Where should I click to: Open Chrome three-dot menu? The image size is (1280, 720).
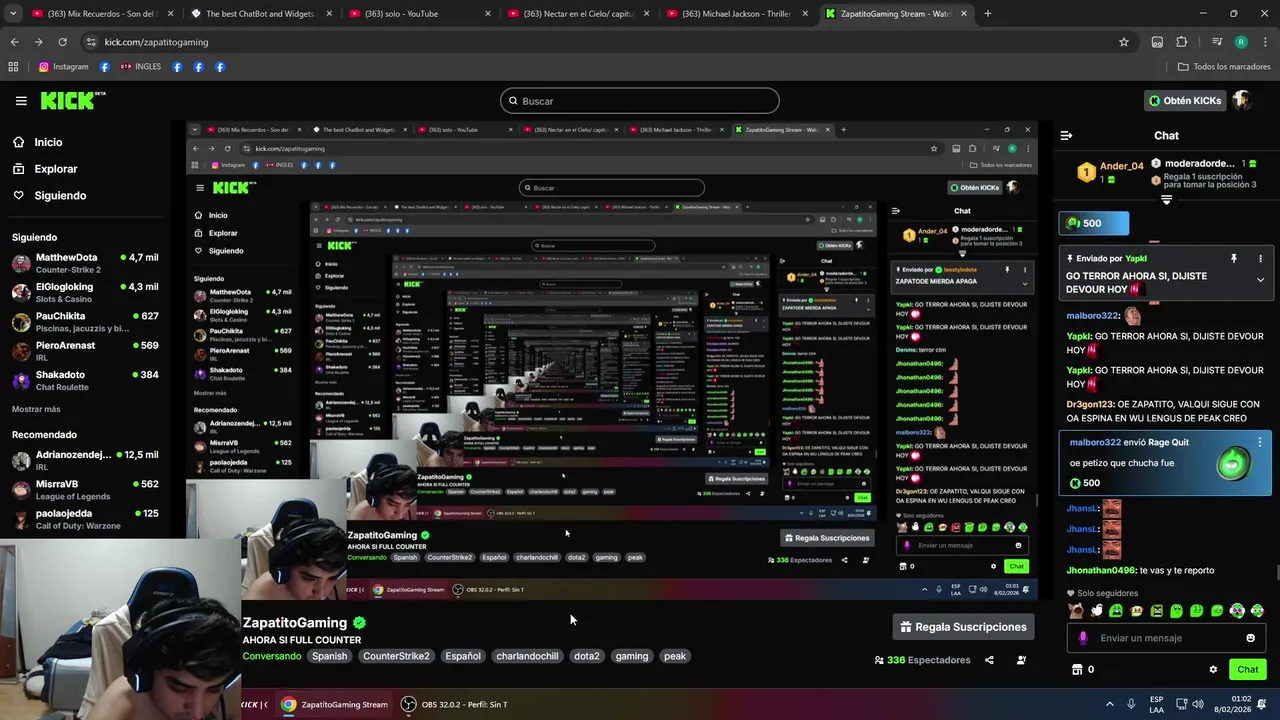tap(1265, 42)
